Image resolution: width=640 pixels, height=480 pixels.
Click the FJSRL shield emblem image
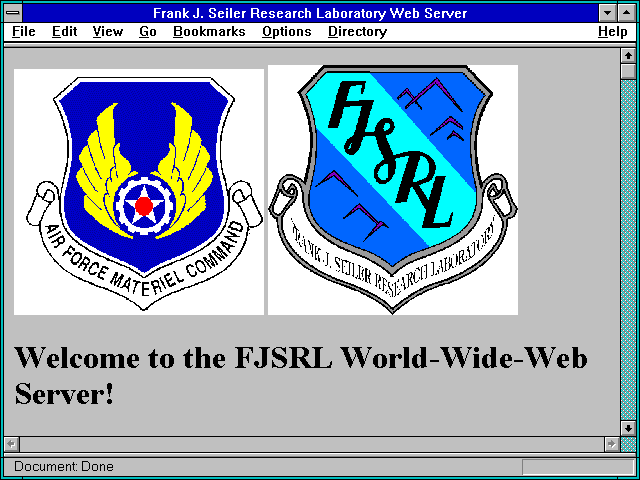click(393, 190)
